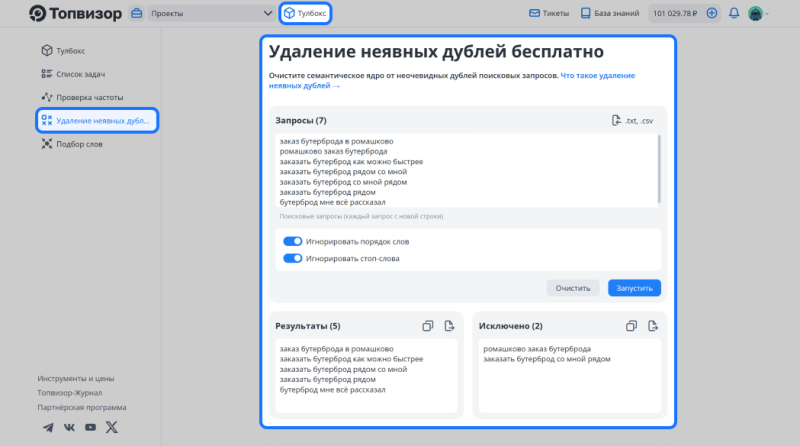Click the Исключено text box

(x=569, y=376)
